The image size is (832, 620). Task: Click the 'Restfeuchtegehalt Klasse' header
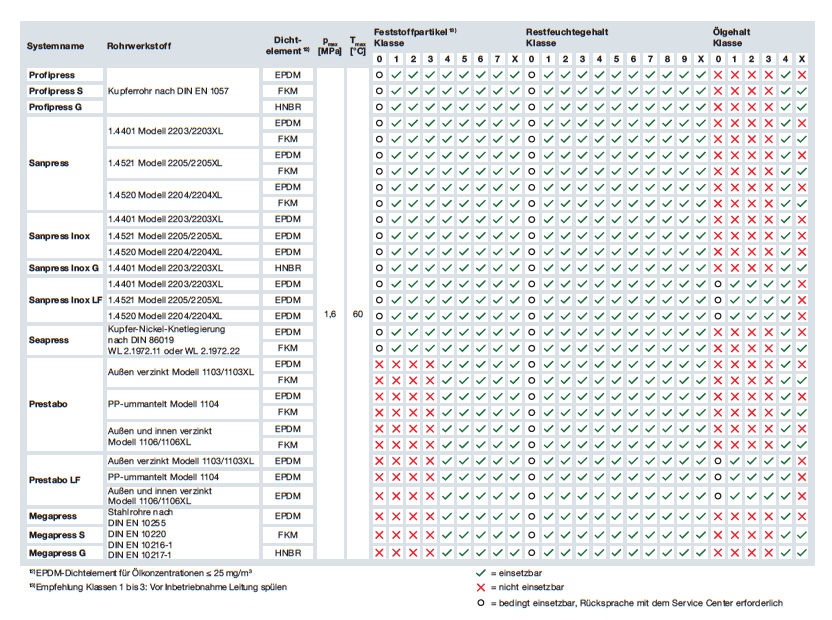click(x=567, y=37)
